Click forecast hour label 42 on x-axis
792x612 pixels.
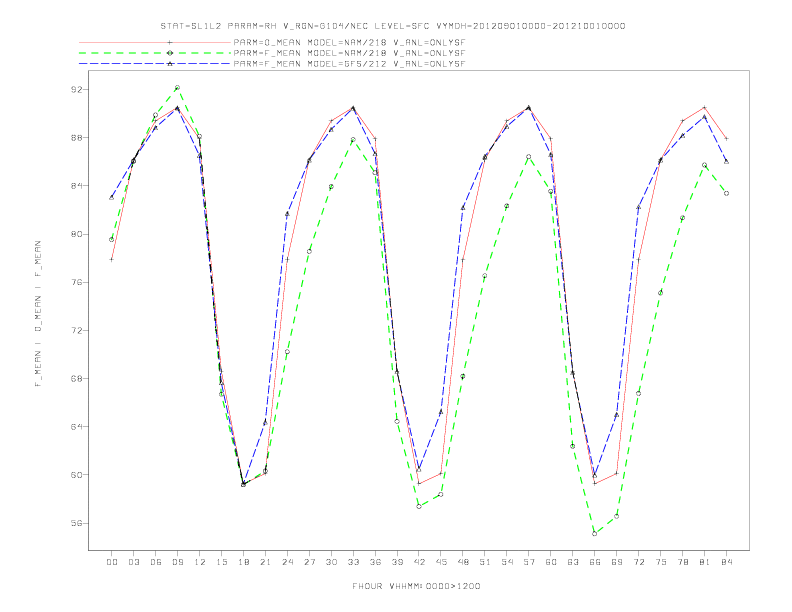419,562
